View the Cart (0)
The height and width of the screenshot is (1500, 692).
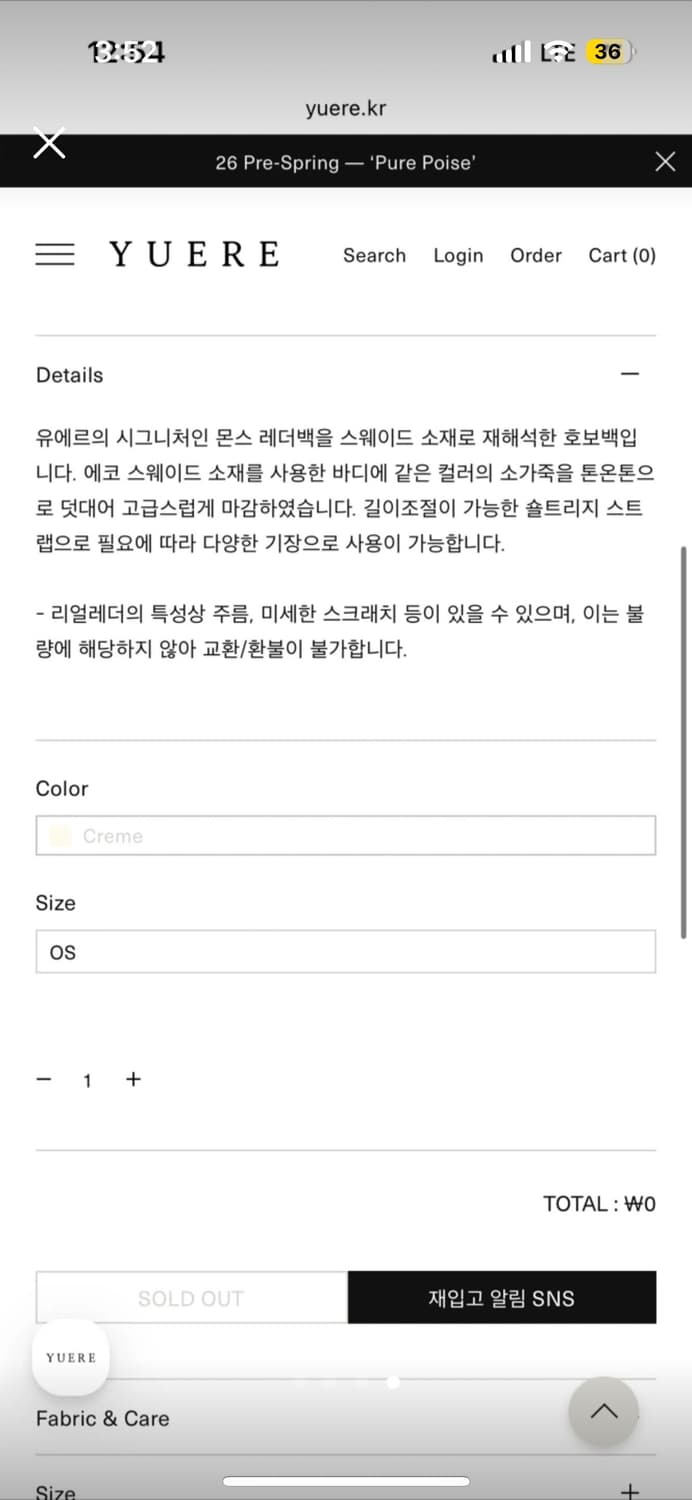pyautogui.click(x=621, y=256)
